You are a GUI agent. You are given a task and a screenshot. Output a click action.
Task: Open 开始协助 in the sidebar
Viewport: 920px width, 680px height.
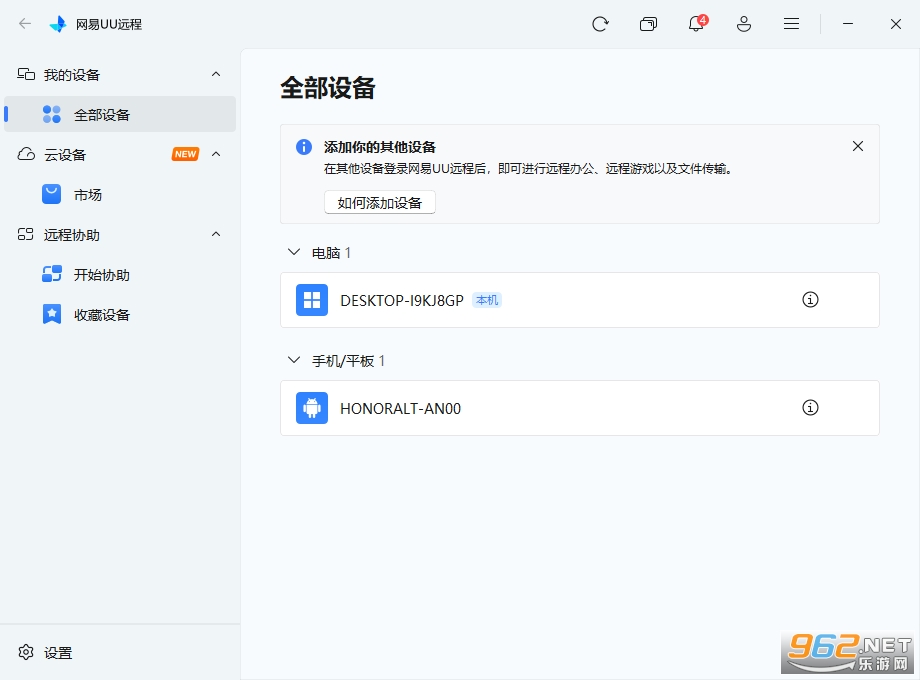point(120,275)
